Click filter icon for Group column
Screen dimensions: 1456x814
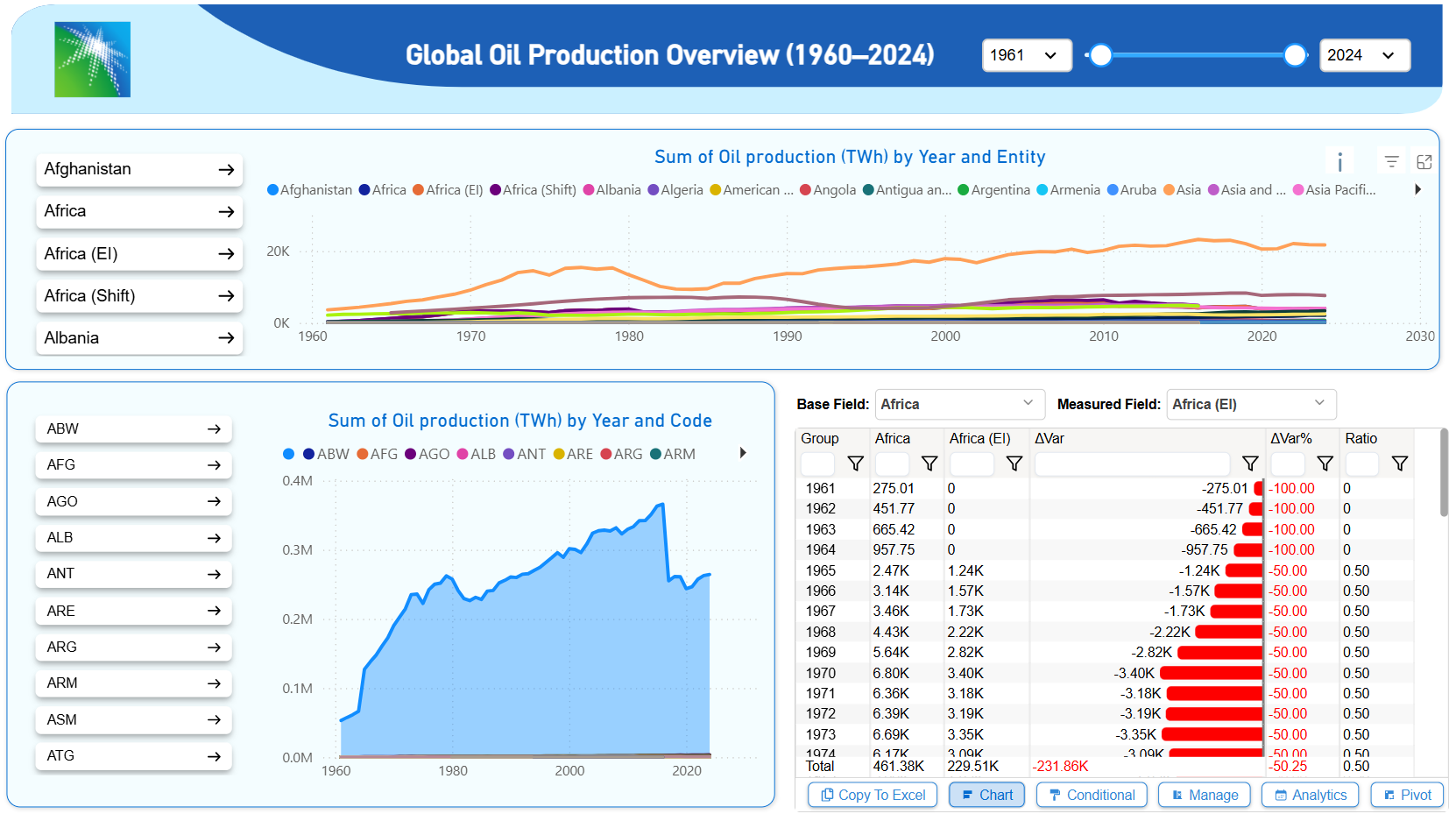[x=856, y=464]
